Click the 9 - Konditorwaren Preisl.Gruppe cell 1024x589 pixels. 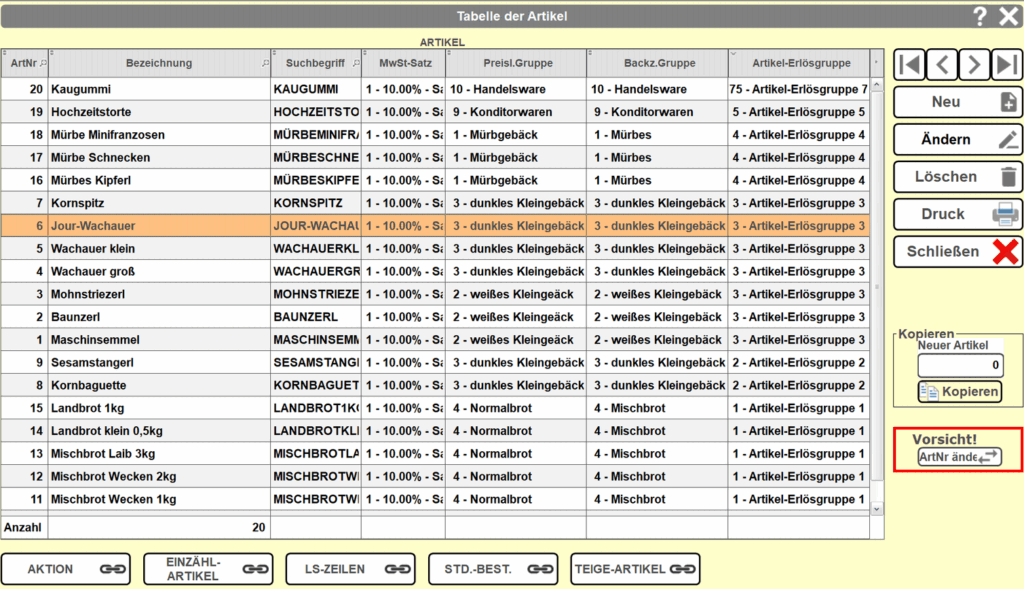[517, 112]
